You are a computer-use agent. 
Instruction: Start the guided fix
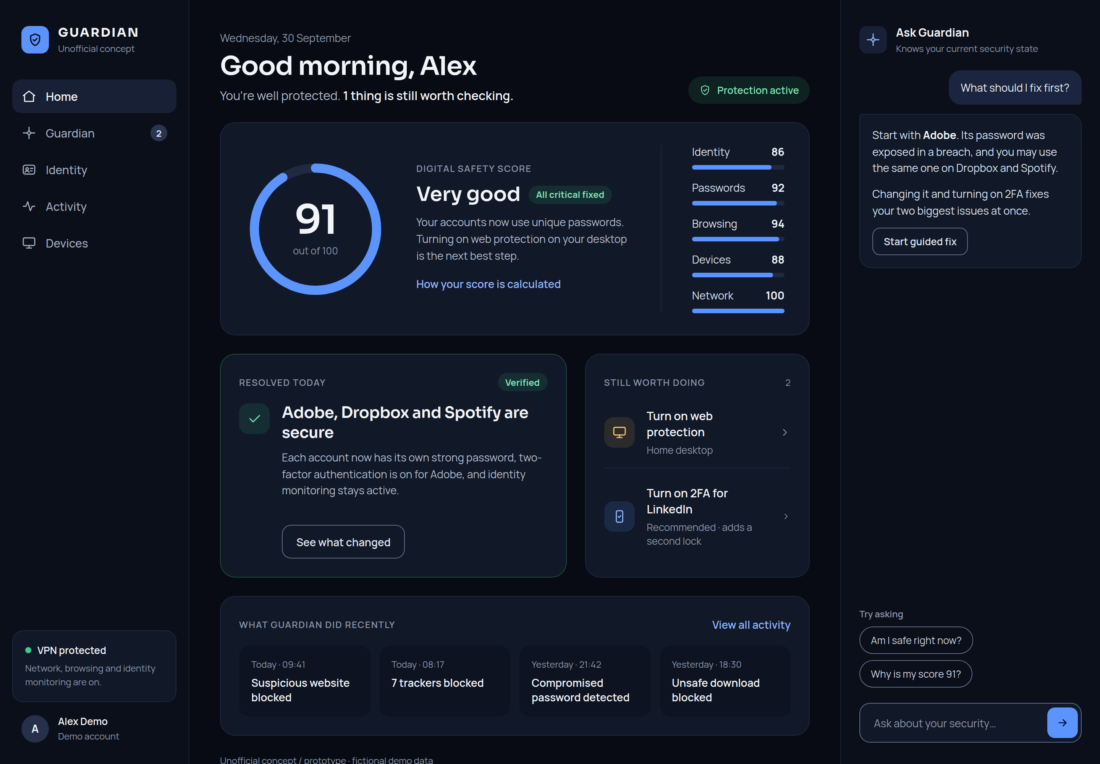point(920,241)
